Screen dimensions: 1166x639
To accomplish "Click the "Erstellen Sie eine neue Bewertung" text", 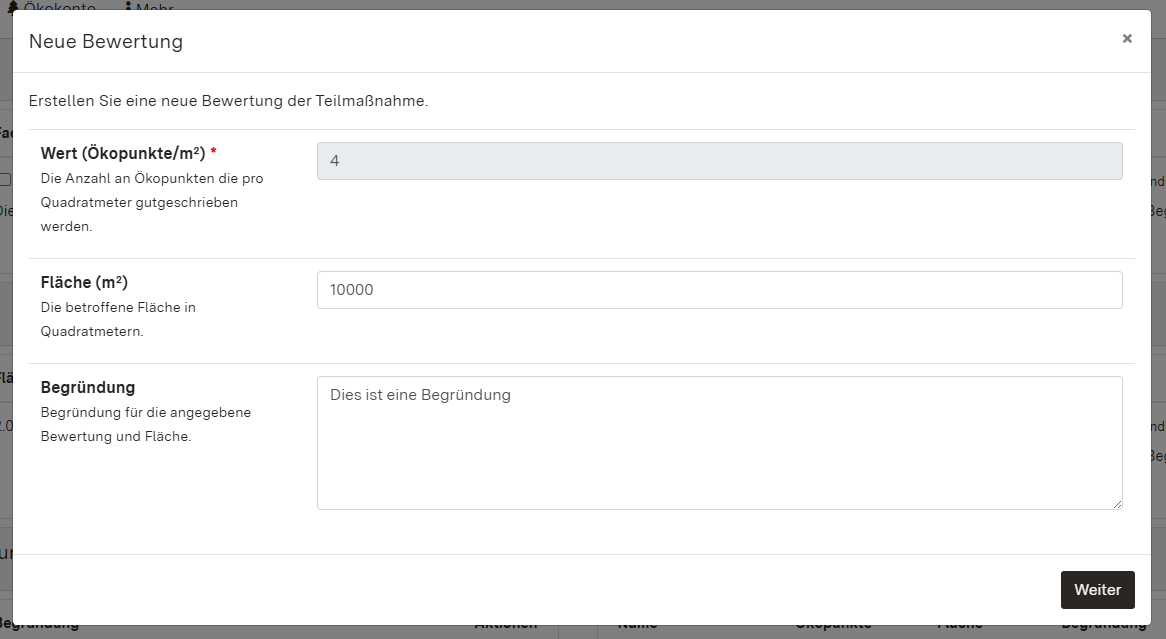I will click(x=228, y=101).
